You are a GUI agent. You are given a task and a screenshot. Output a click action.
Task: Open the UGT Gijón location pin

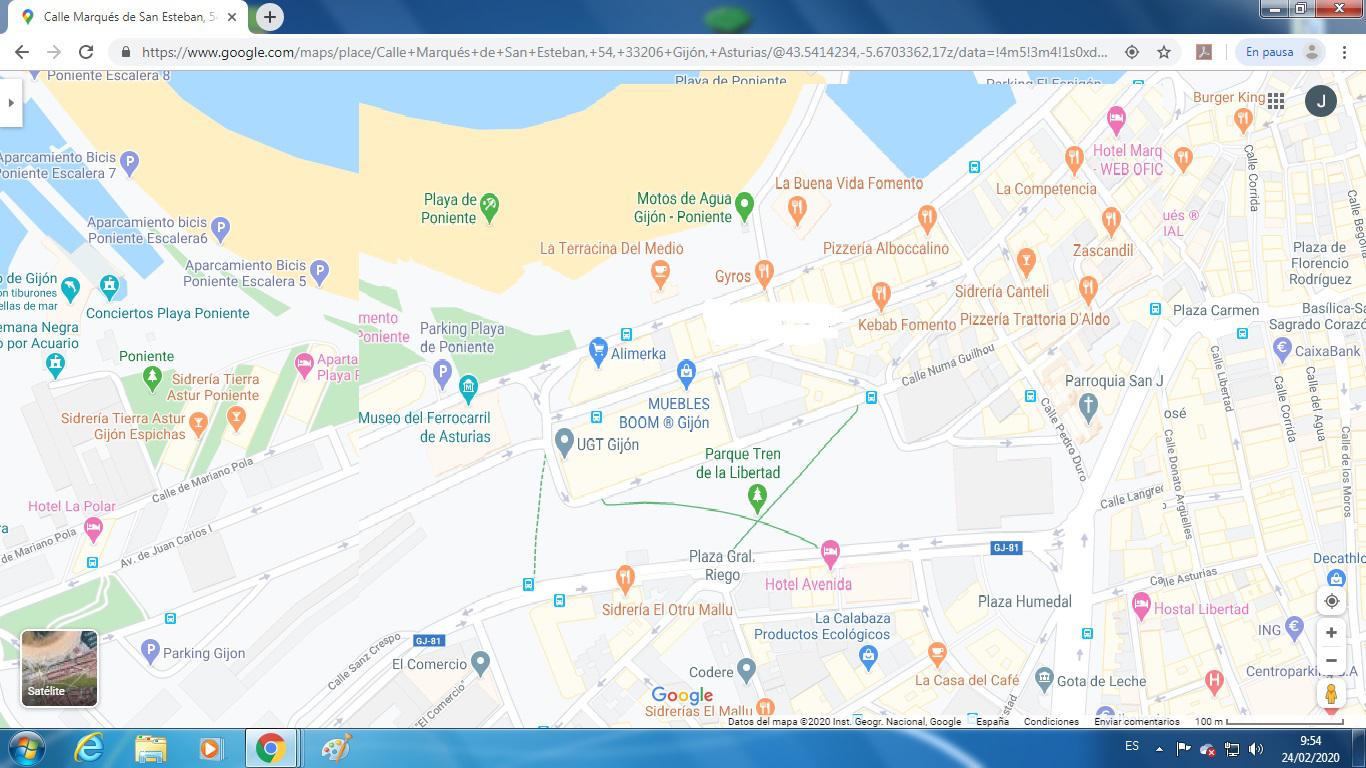click(563, 440)
